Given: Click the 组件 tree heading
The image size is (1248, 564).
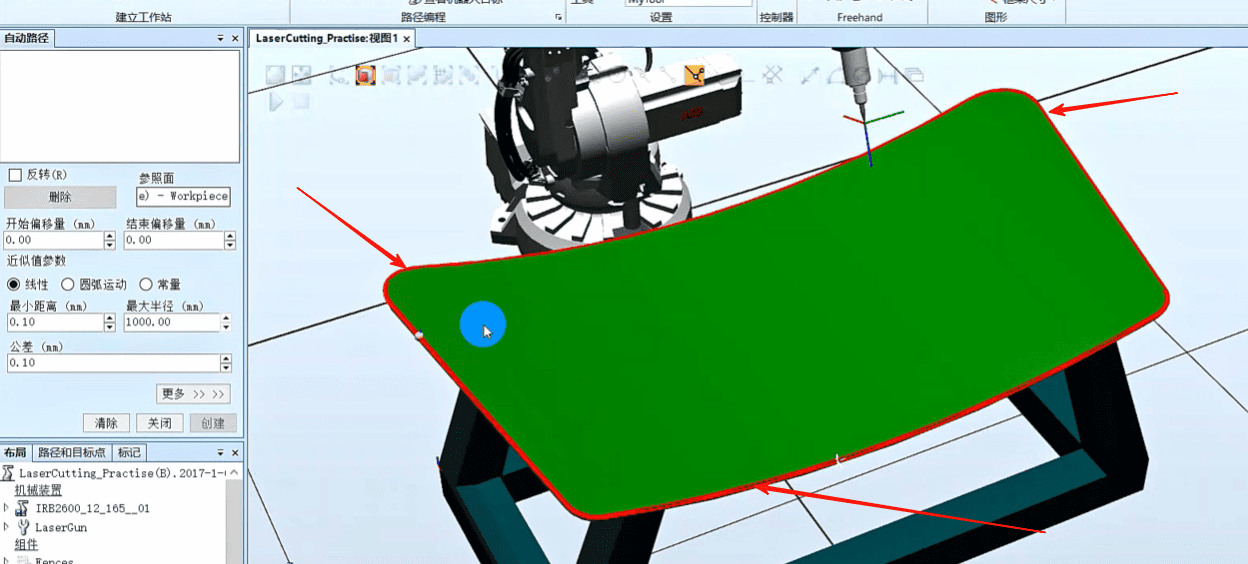Looking at the screenshot, I should point(26,545).
